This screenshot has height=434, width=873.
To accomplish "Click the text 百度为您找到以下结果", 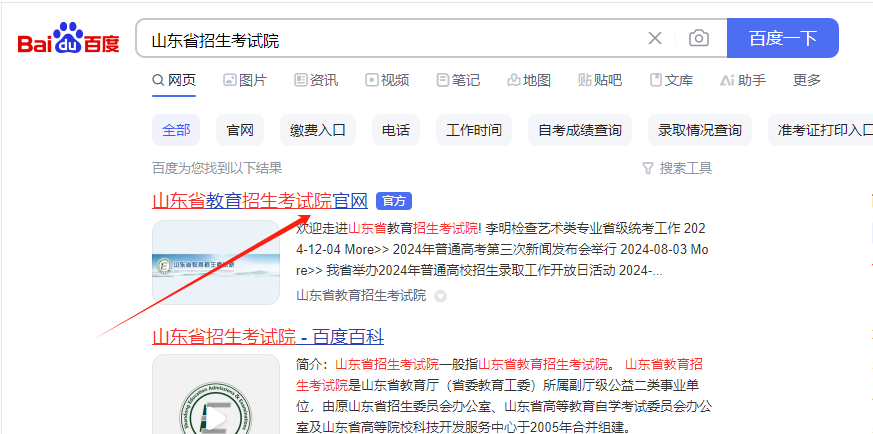I will pos(217,168).
